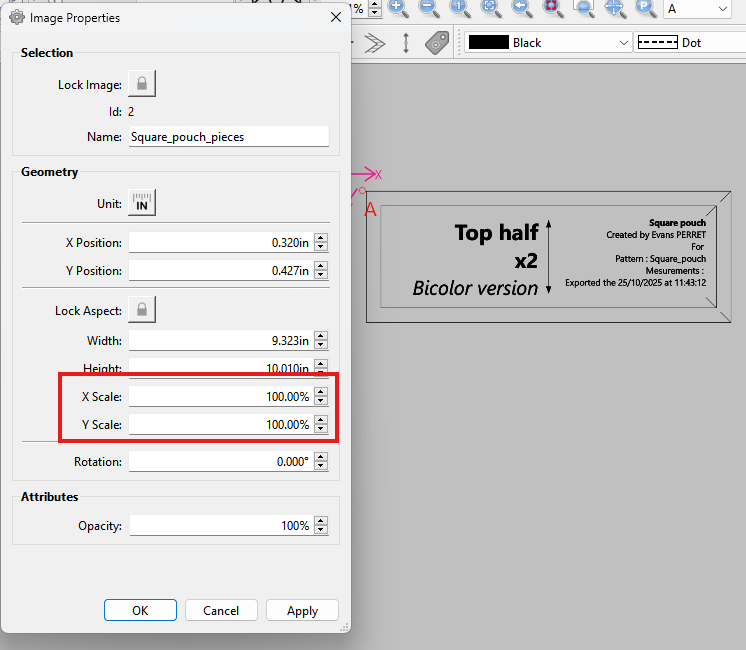Viewport: 746px width, 650px height.
Task: Select the Zoom to 1:1 icon
Action: click(460, 8)
